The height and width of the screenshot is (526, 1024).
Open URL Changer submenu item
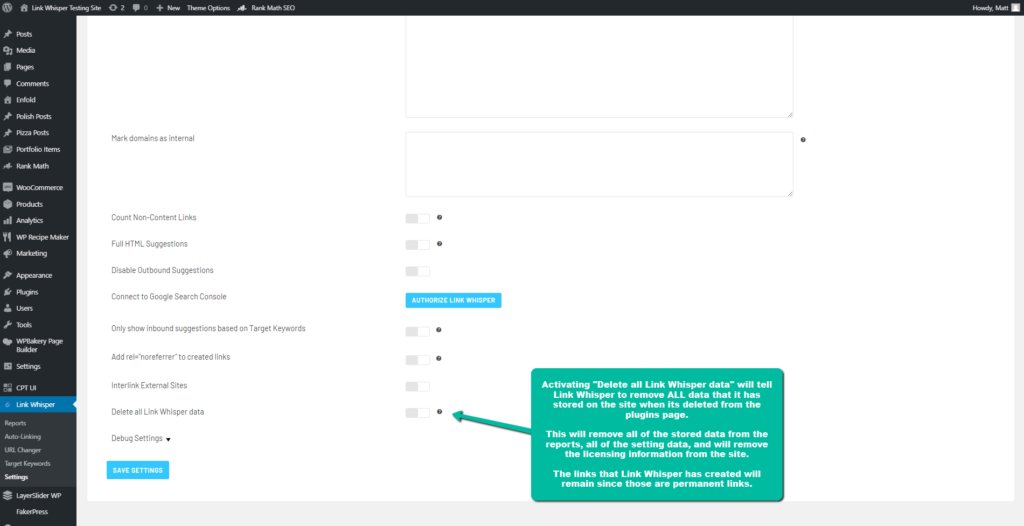[22, 450]
